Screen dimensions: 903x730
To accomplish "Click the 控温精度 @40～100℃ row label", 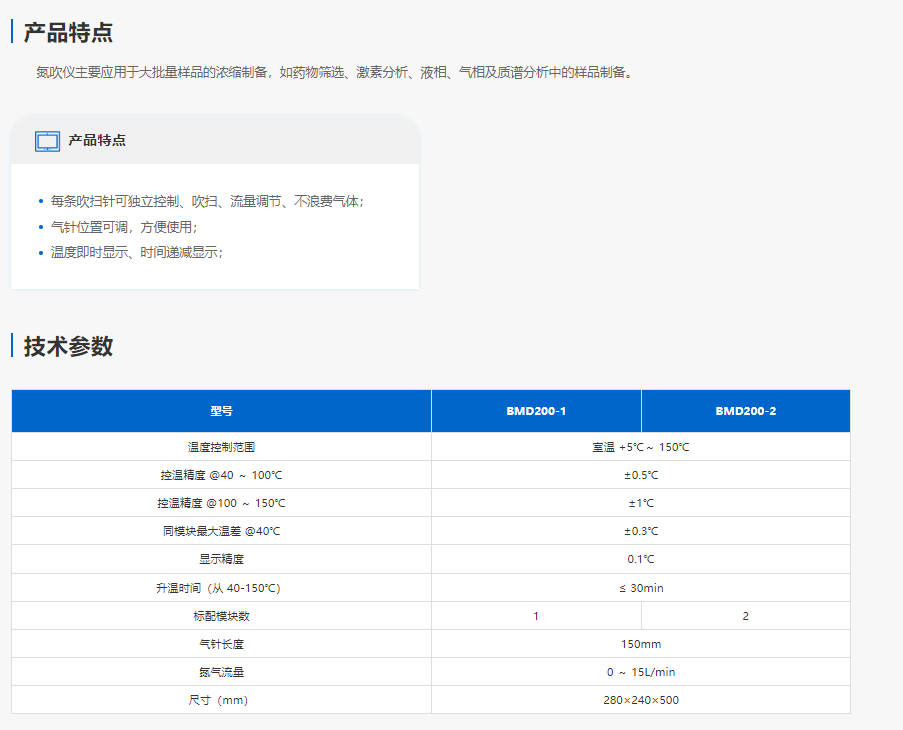I will (221, 475).
